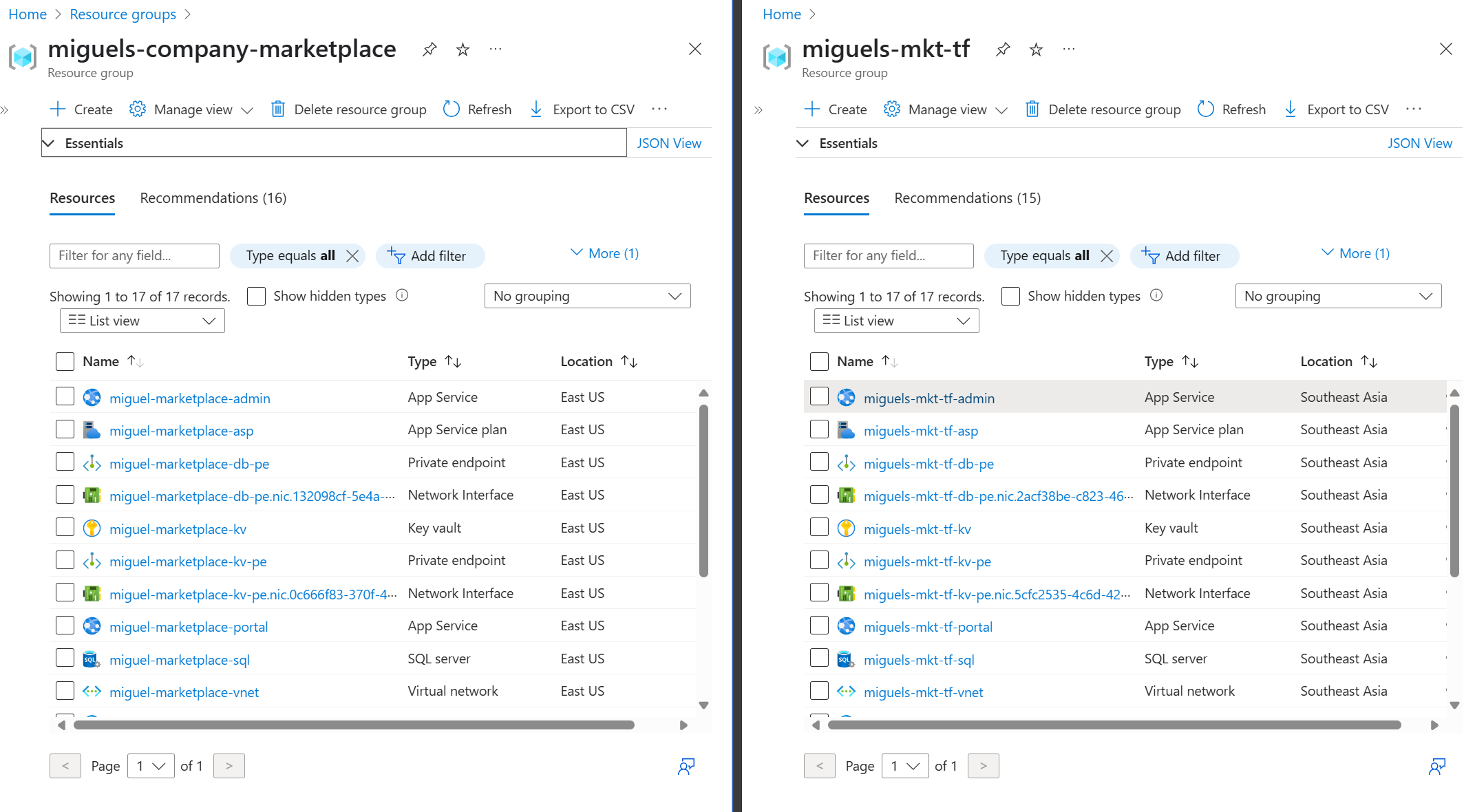This screenshot has width=1475, height=812.
Task: Open feedback icon at bottom of left pane
Action: click(686, 767)
